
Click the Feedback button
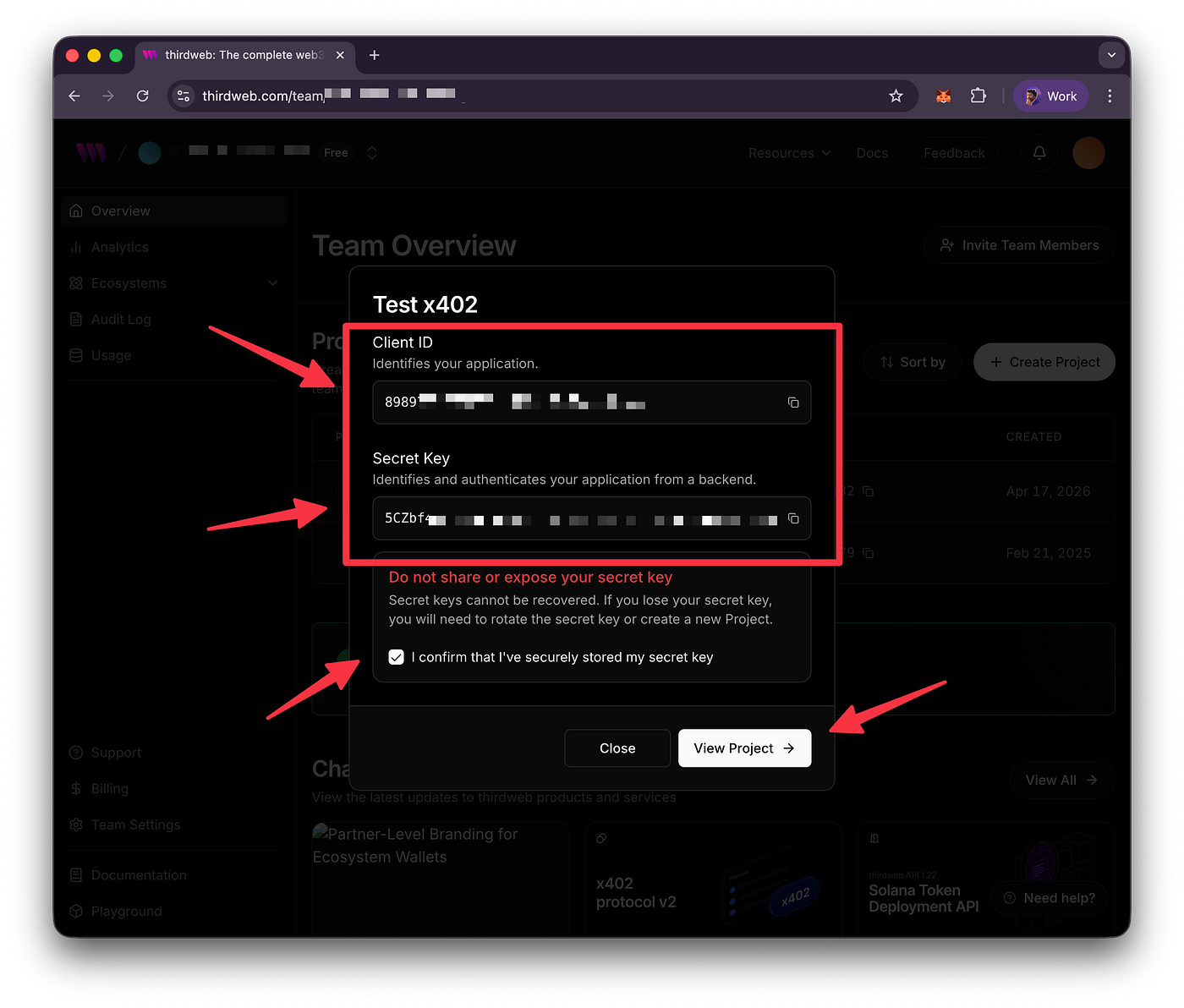tap(954, 153)
